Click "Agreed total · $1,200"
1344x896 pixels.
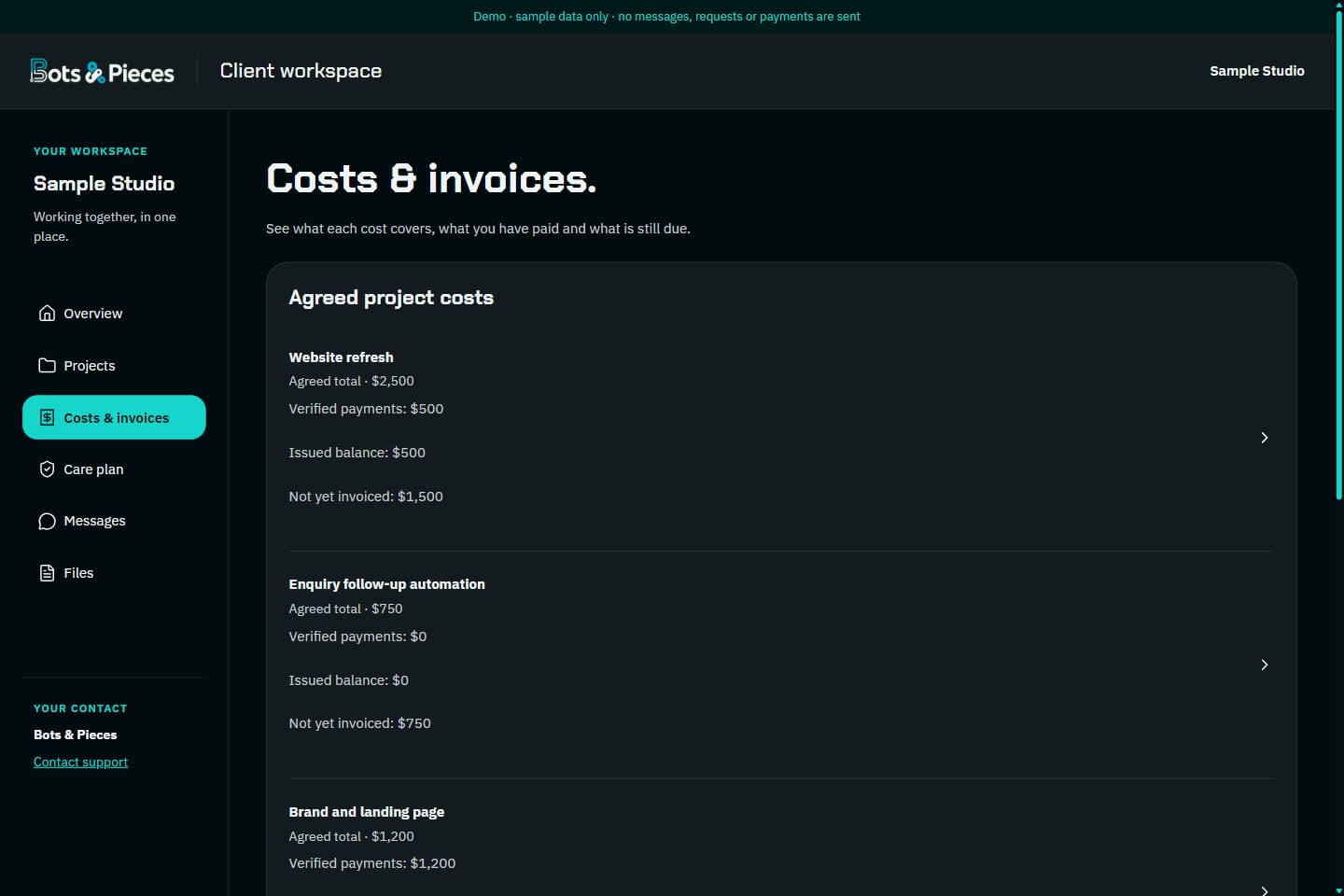coord(351,836)
